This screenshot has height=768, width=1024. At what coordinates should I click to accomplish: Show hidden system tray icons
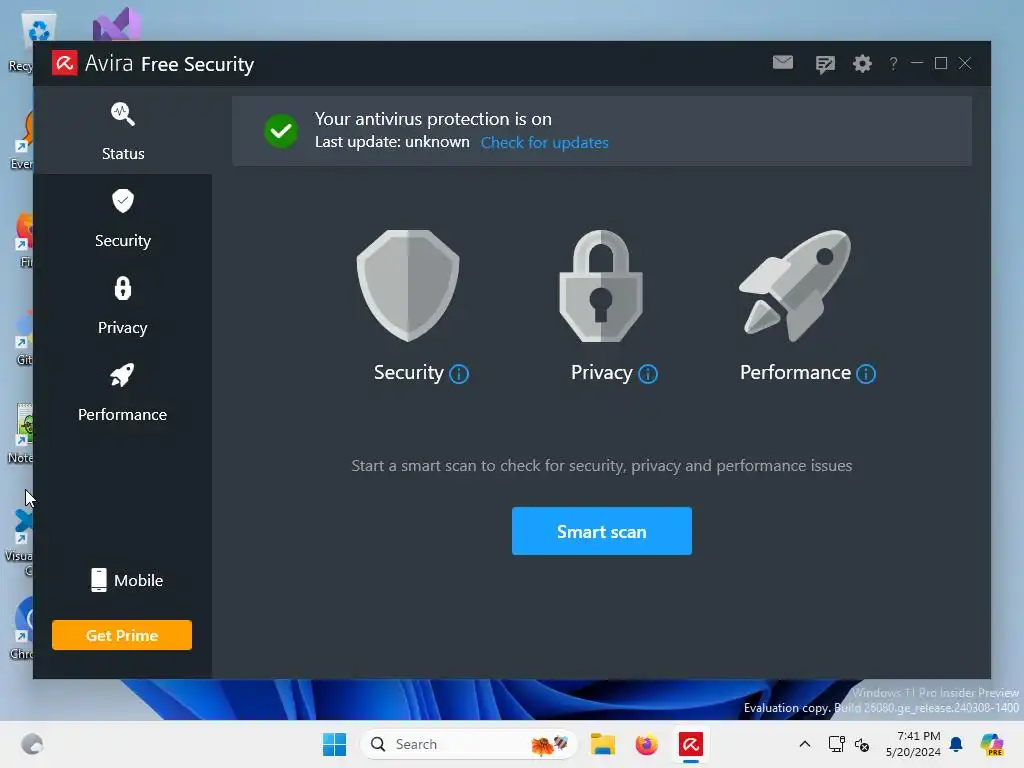coord(805,744)
